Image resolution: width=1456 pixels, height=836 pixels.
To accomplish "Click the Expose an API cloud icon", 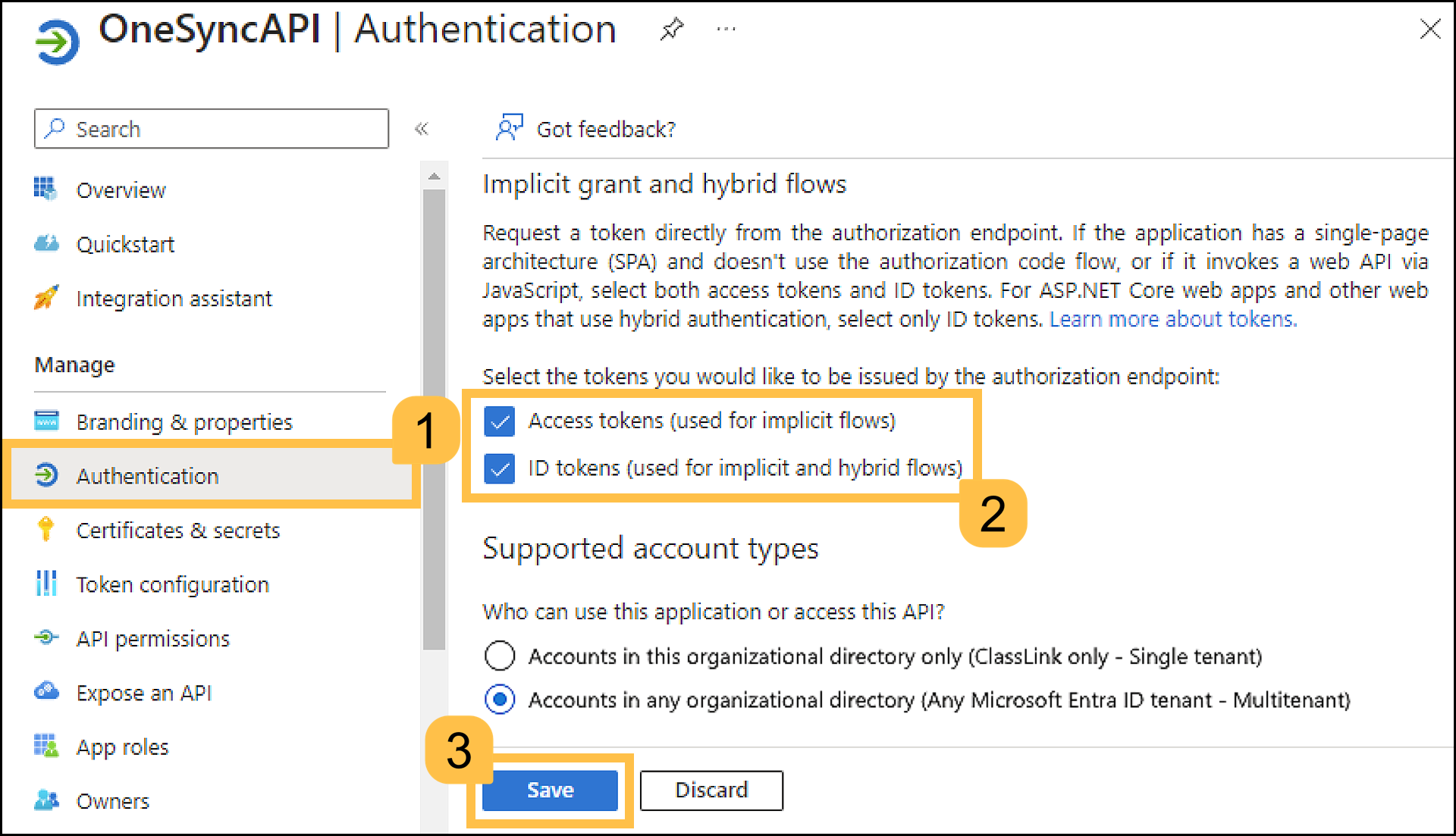I will point(45,692).
